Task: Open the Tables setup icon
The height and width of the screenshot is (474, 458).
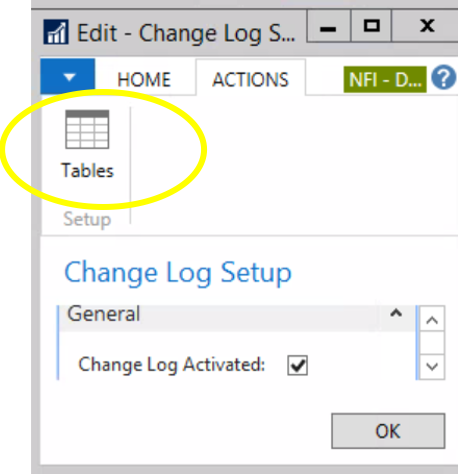Action: point(87,144)
